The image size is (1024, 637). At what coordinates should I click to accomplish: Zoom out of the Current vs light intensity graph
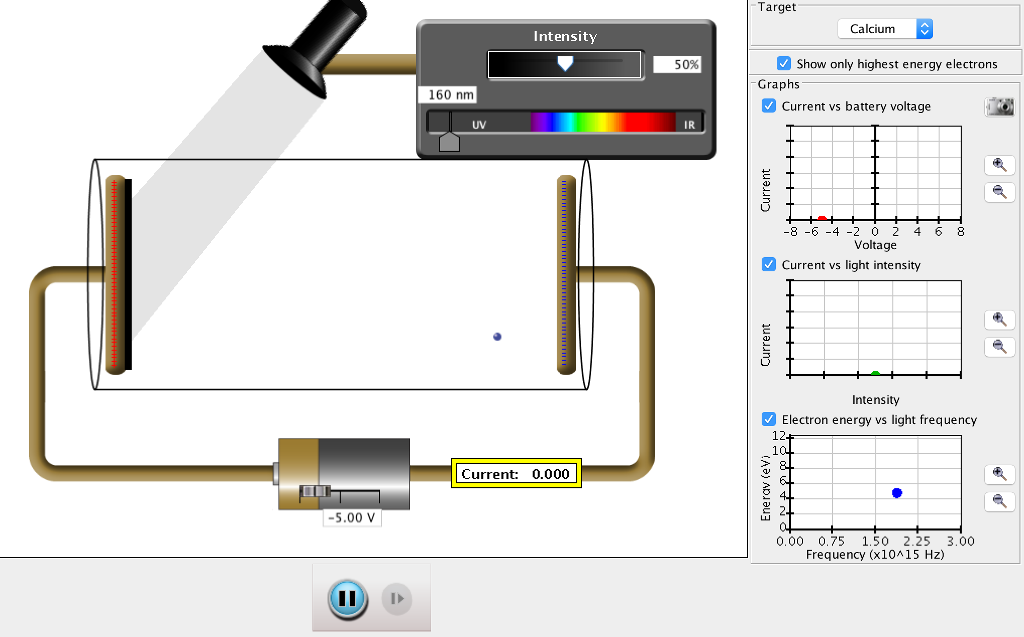click(x=999, y=347)
